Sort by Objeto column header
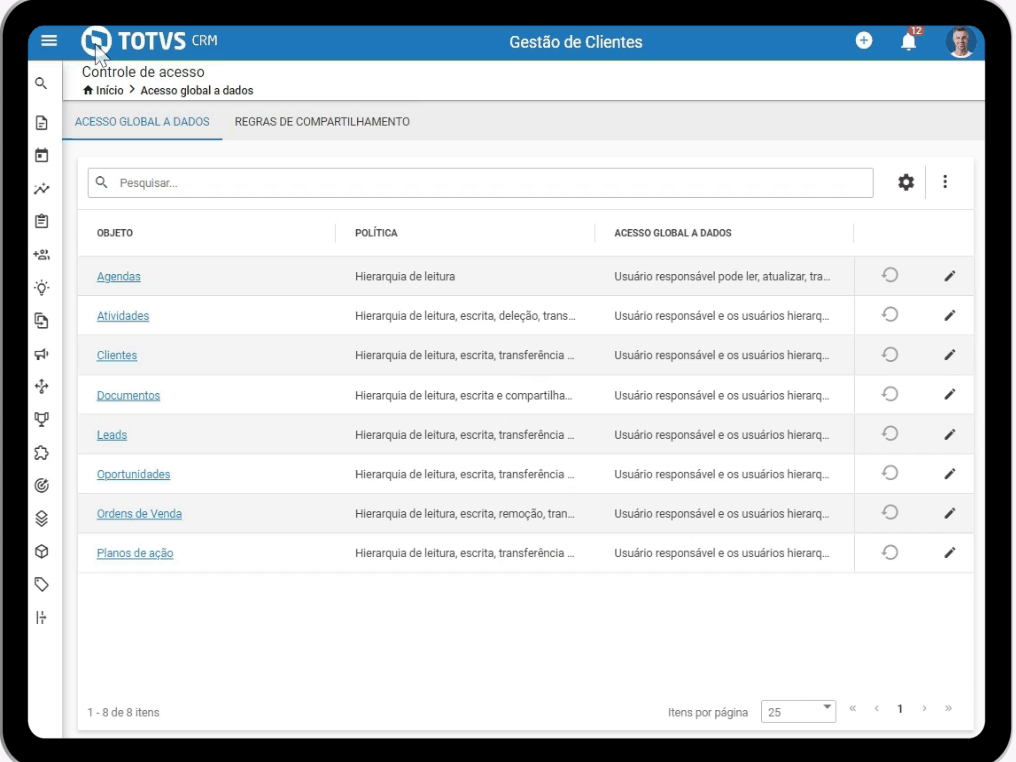This screenshot has width=1016, height=762. 115,233
